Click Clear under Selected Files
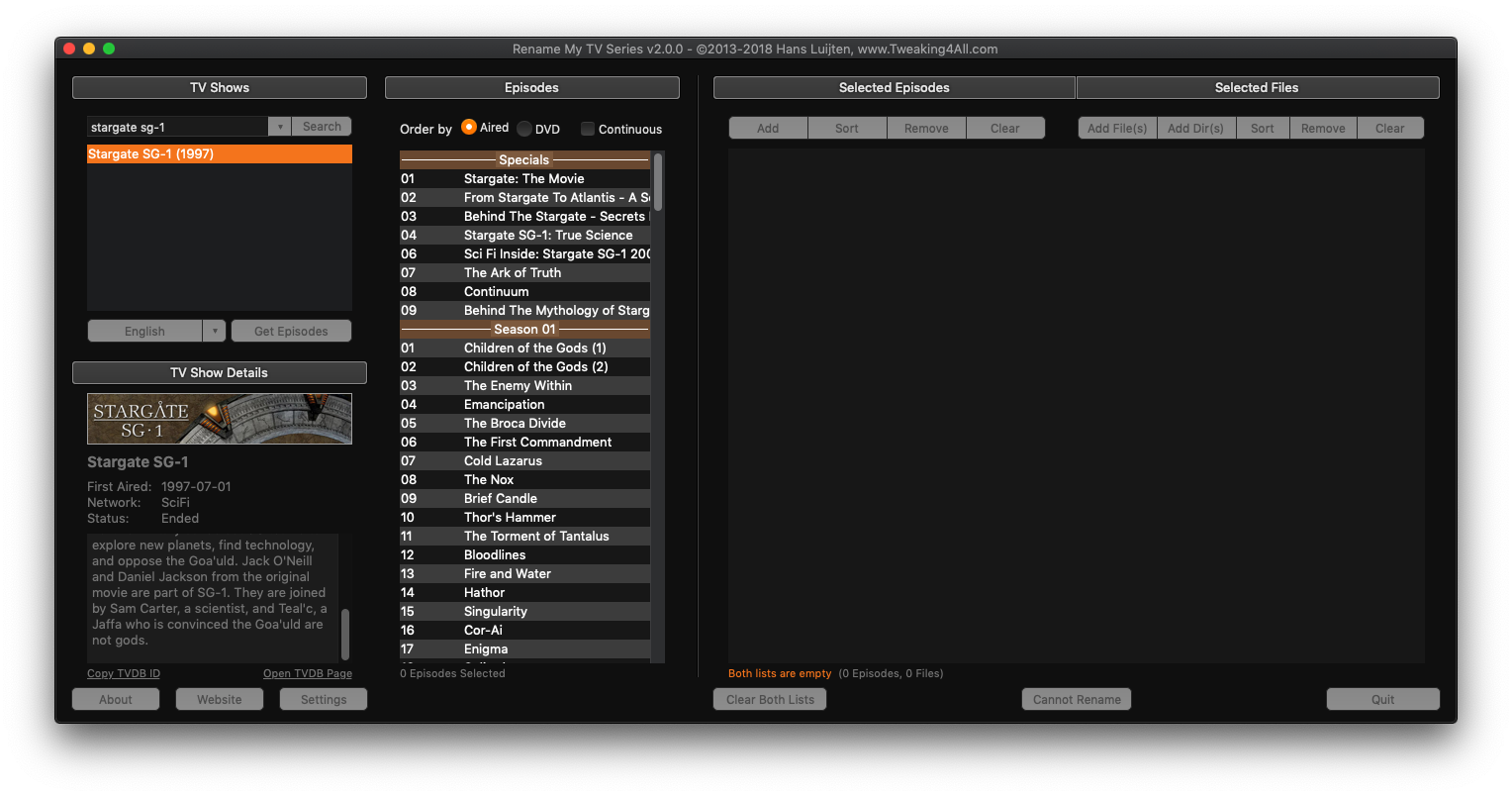 pyautogui.click(x=1389, y=128)
